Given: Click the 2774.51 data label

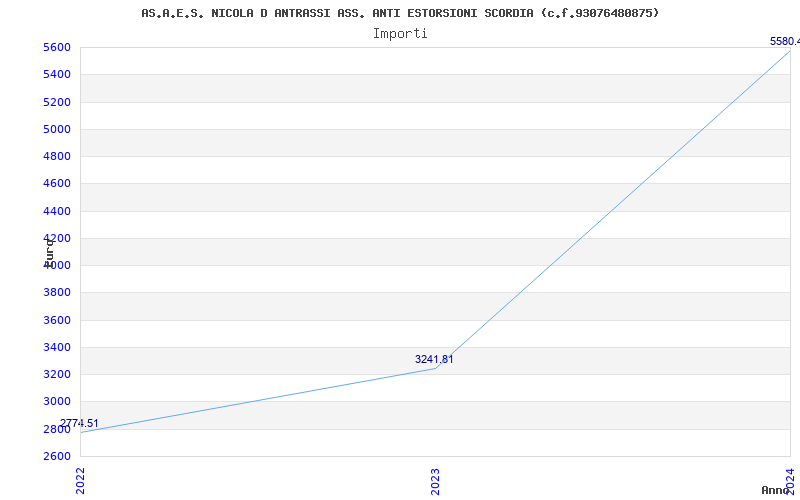Looking at the screenshot, I should click(x=79, y=423).
